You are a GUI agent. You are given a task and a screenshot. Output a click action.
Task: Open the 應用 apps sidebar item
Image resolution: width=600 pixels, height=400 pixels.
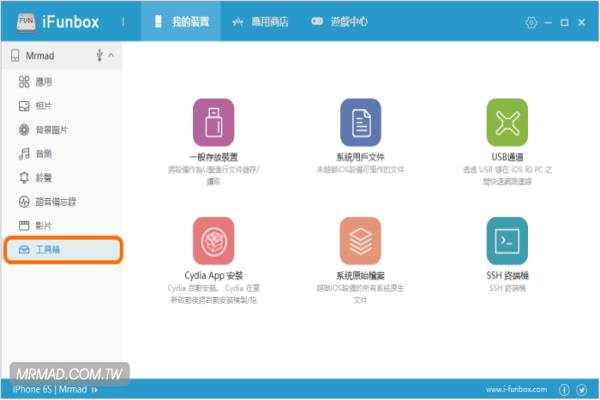tap(35, 82)
